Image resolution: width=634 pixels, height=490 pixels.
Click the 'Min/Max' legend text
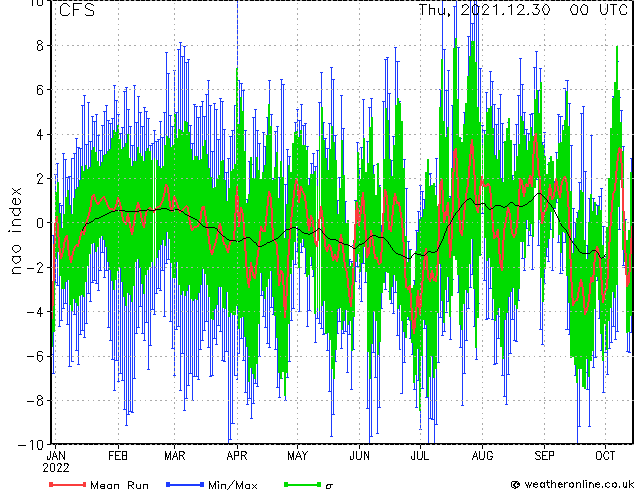click(232, 485)
